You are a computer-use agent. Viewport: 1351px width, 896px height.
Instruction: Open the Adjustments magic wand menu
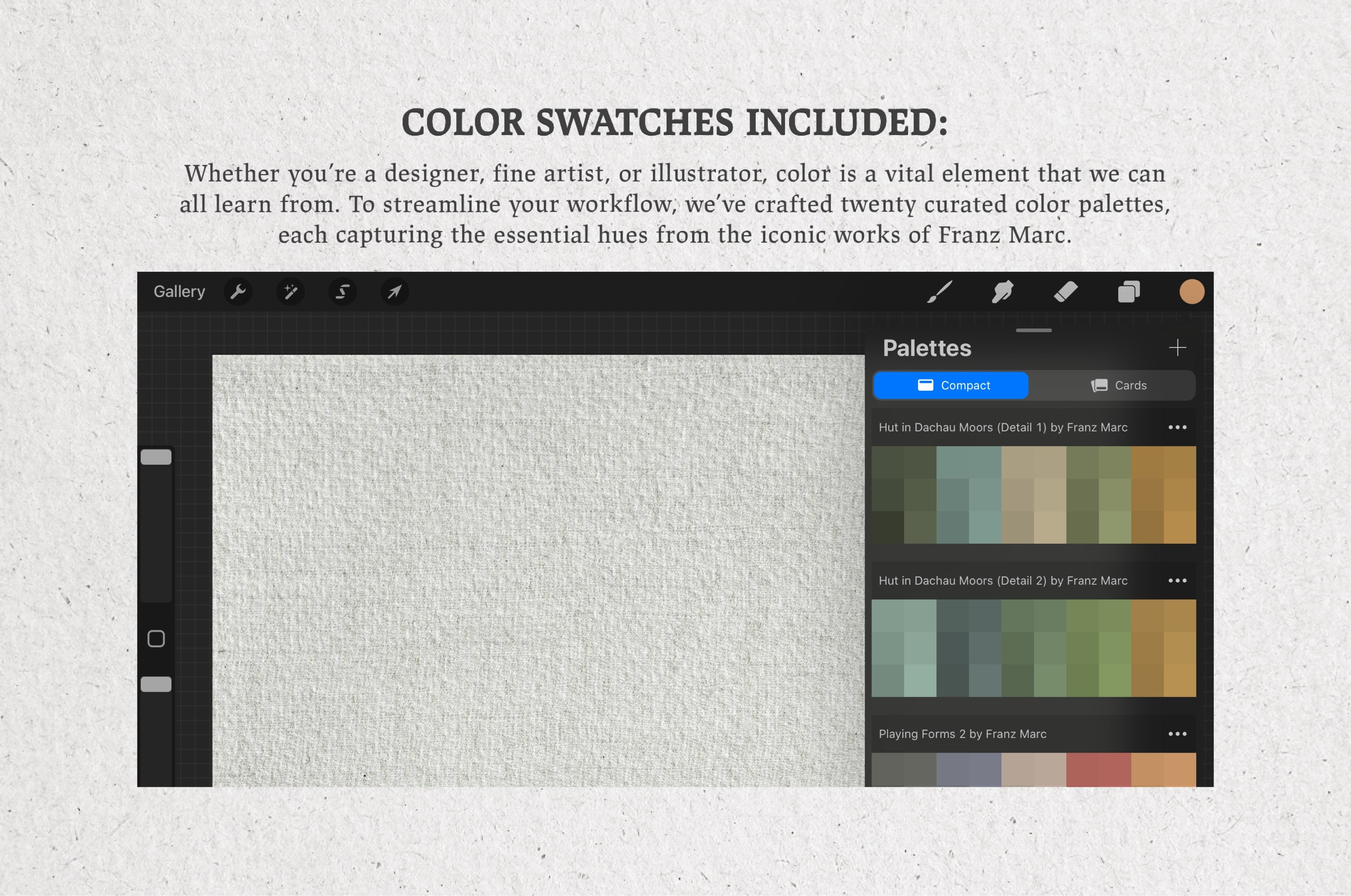click(290, 292)
